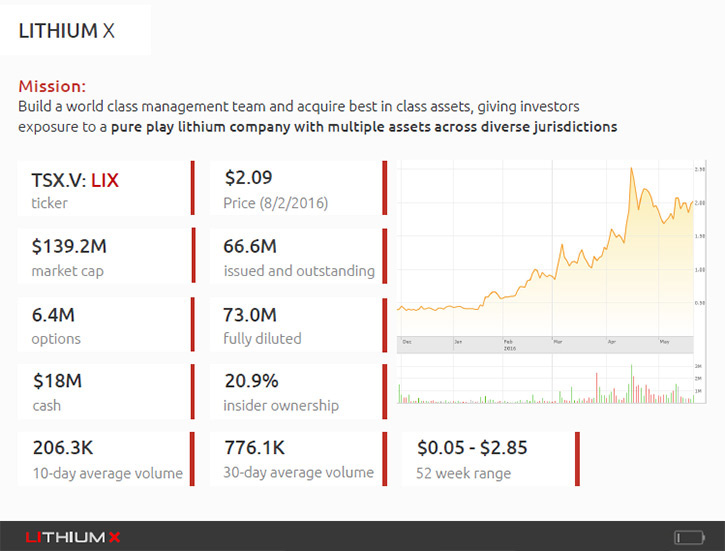Select the 776.1K 30-day volume figure
725x551 pixels.
(x=254, y=448)
